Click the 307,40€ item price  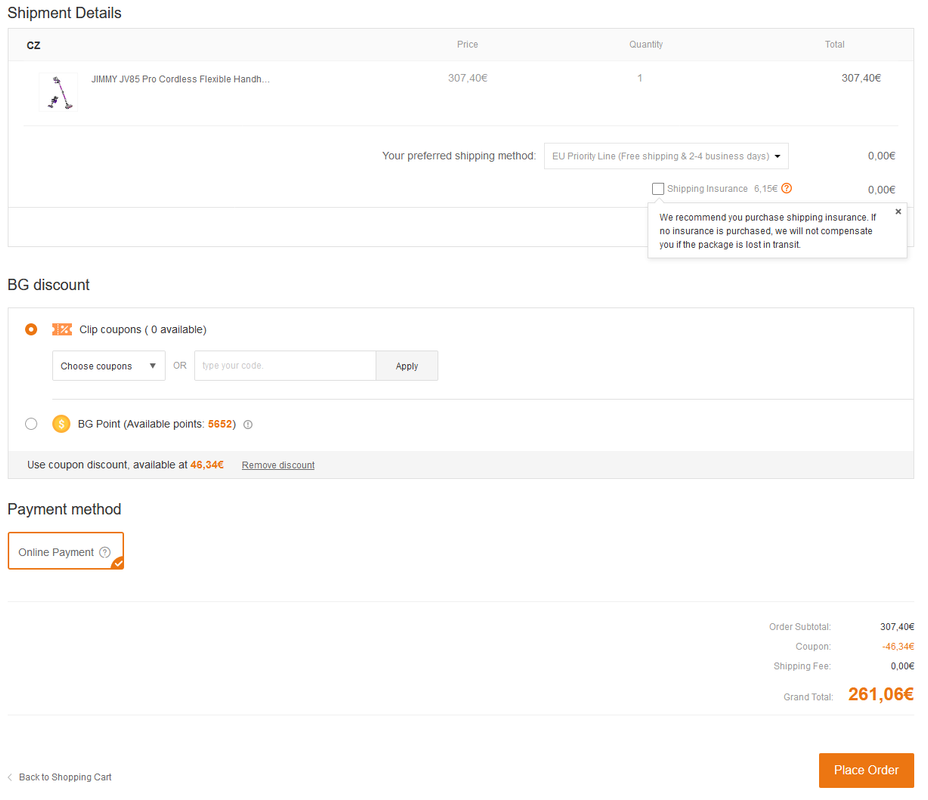(468, 78)
